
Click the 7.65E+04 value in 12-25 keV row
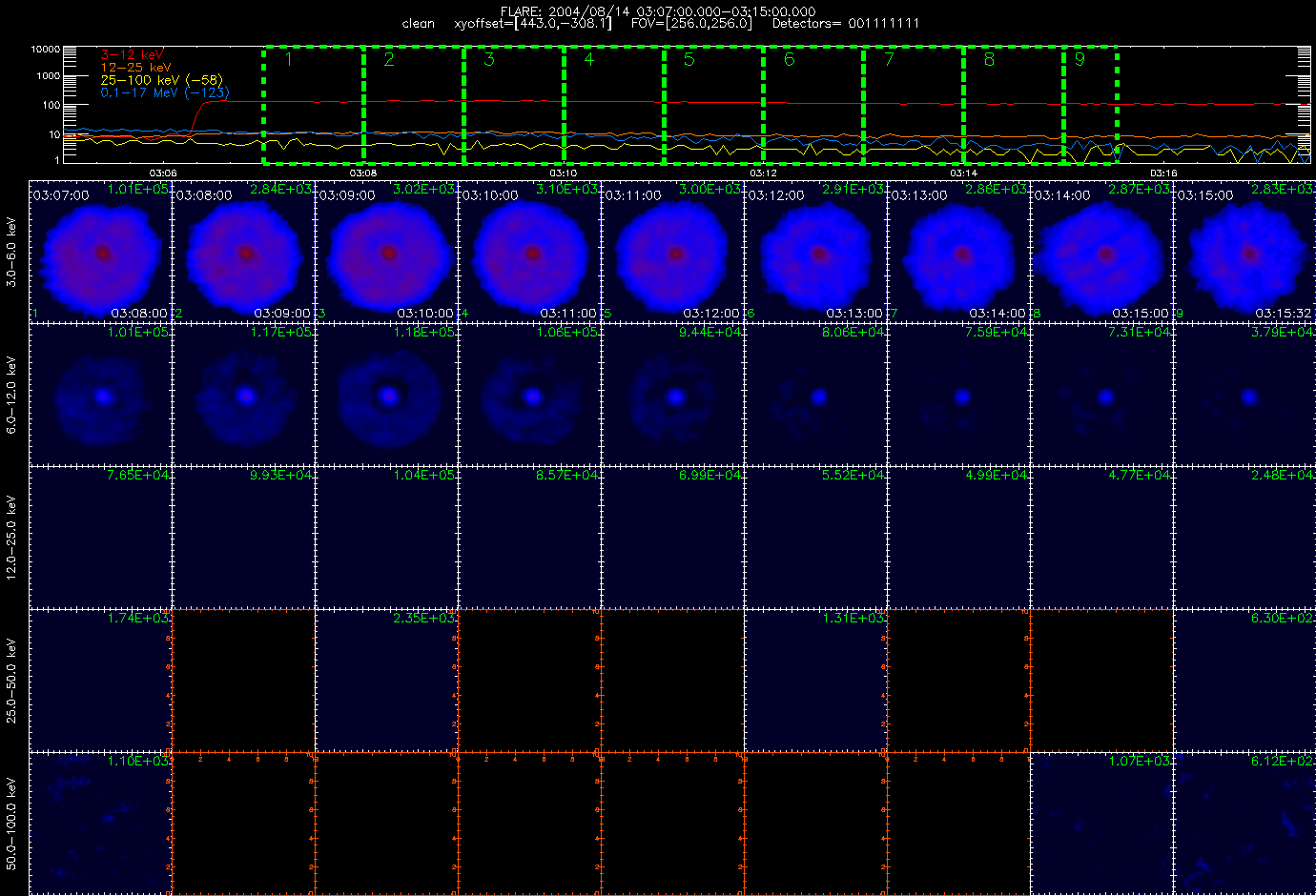(x=137, y=476)
